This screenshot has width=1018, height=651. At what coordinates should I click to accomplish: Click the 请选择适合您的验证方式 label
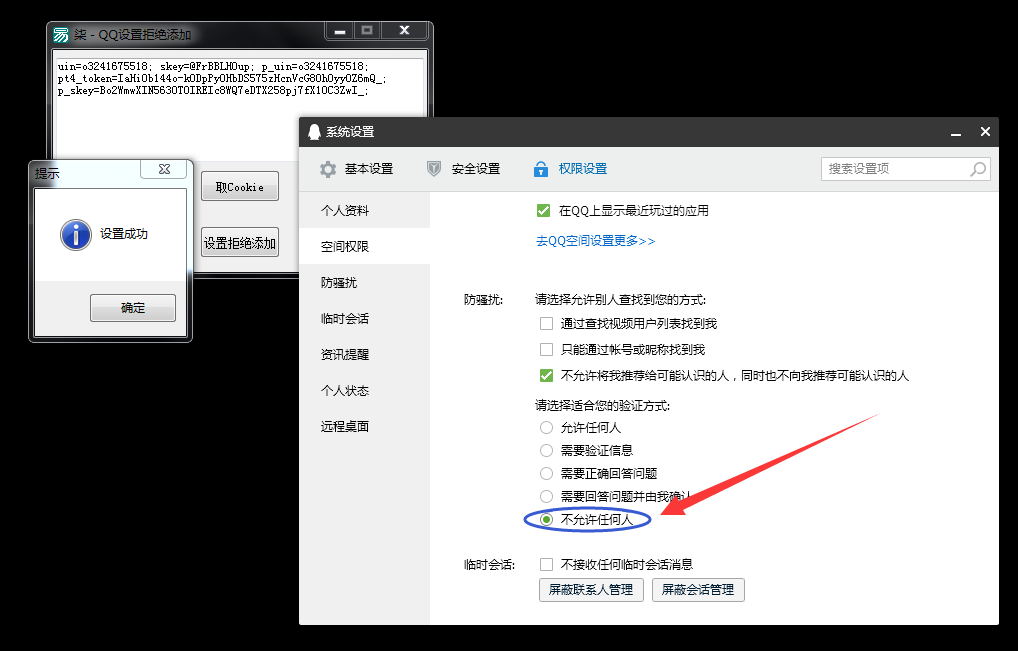coord(602,406)
